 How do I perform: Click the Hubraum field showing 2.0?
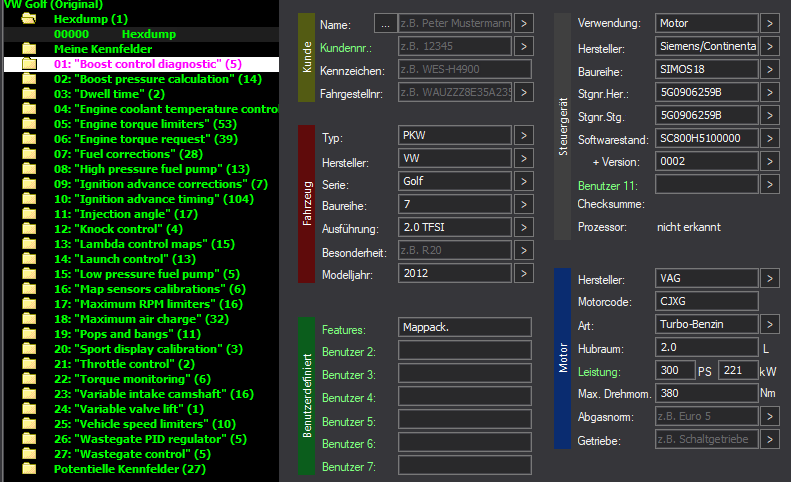point(707,347)
